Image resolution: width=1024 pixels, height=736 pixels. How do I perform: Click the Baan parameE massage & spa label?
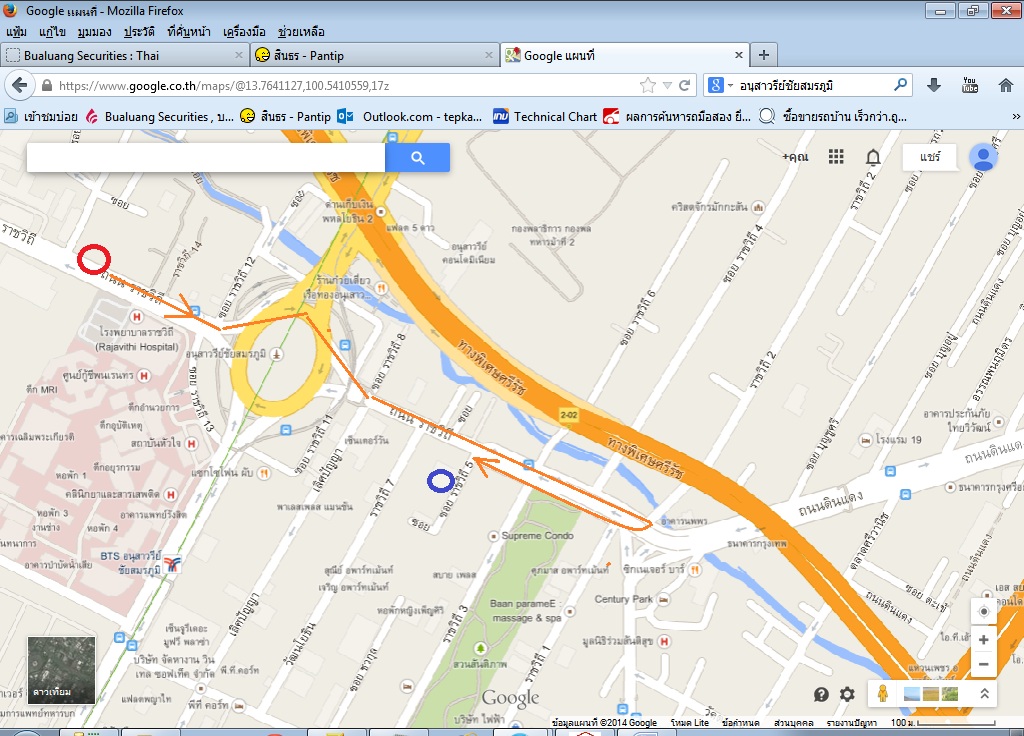point(526,611)
